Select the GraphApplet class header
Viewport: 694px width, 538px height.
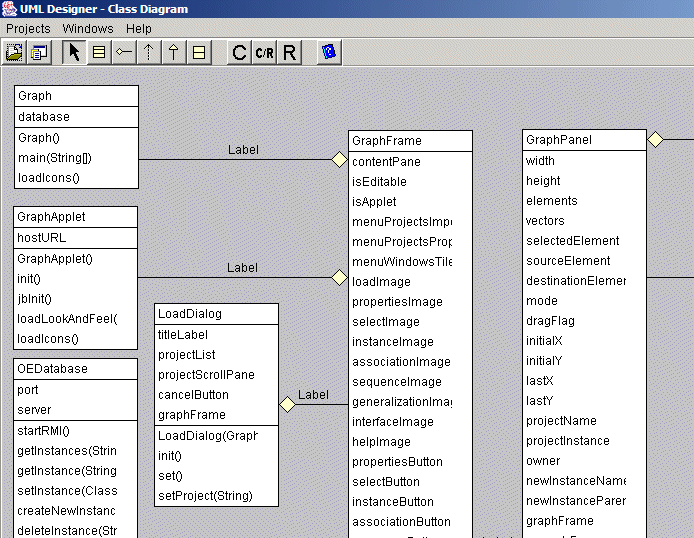point(76,217)
